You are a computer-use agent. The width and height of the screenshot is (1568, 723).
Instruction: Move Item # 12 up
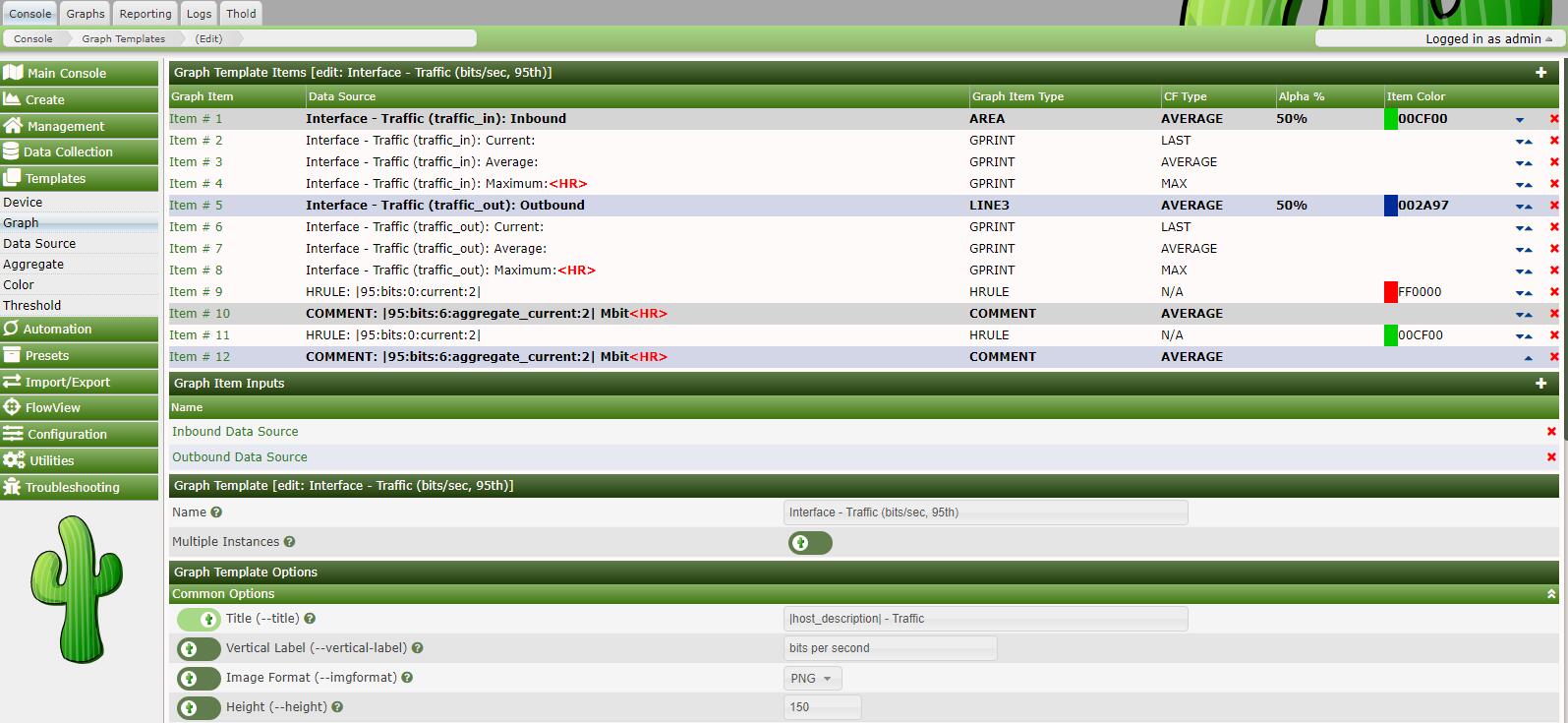(1528, 358)
